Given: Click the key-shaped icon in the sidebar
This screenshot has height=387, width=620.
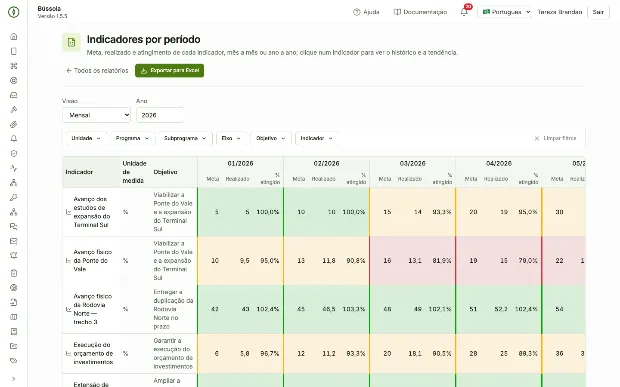Looking at the screenshot, I should (13, 197).
